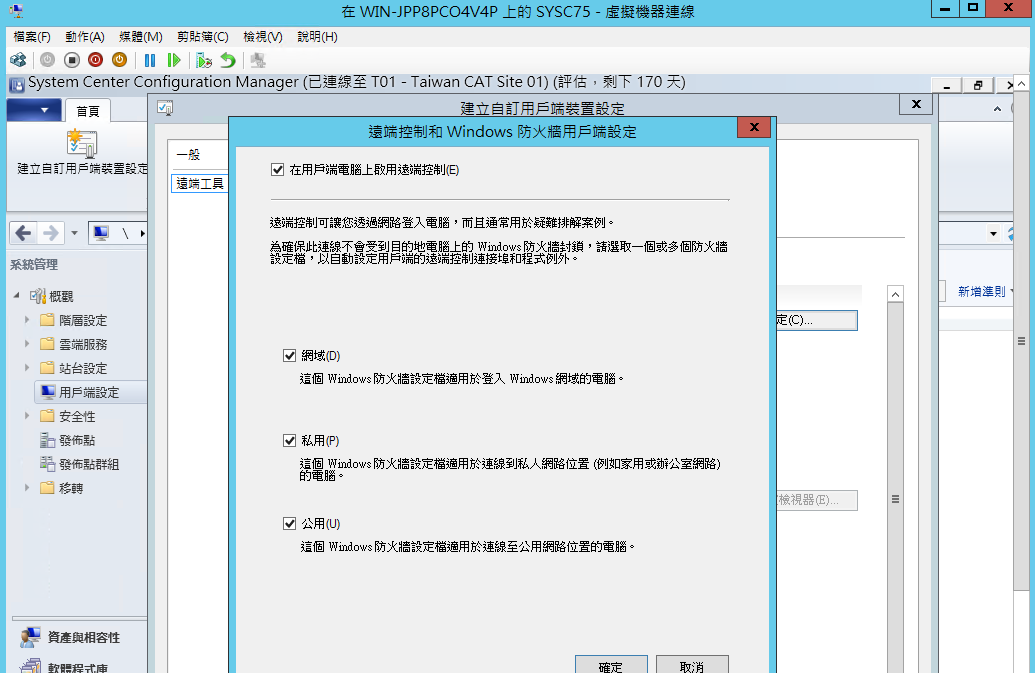This screenshot has width=1035, height=673.
Task: Open the navigation history dropdown arrow
Action: pyautogui.click(x=74, y=233)
